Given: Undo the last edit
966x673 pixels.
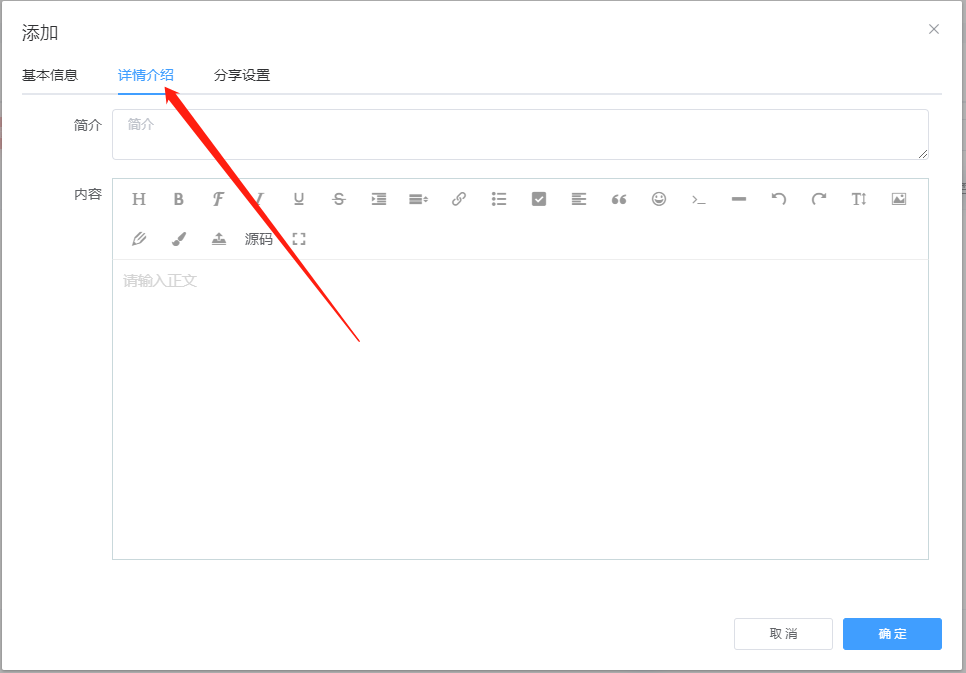Looking at the screenshot, I should [x=779, y=199].
